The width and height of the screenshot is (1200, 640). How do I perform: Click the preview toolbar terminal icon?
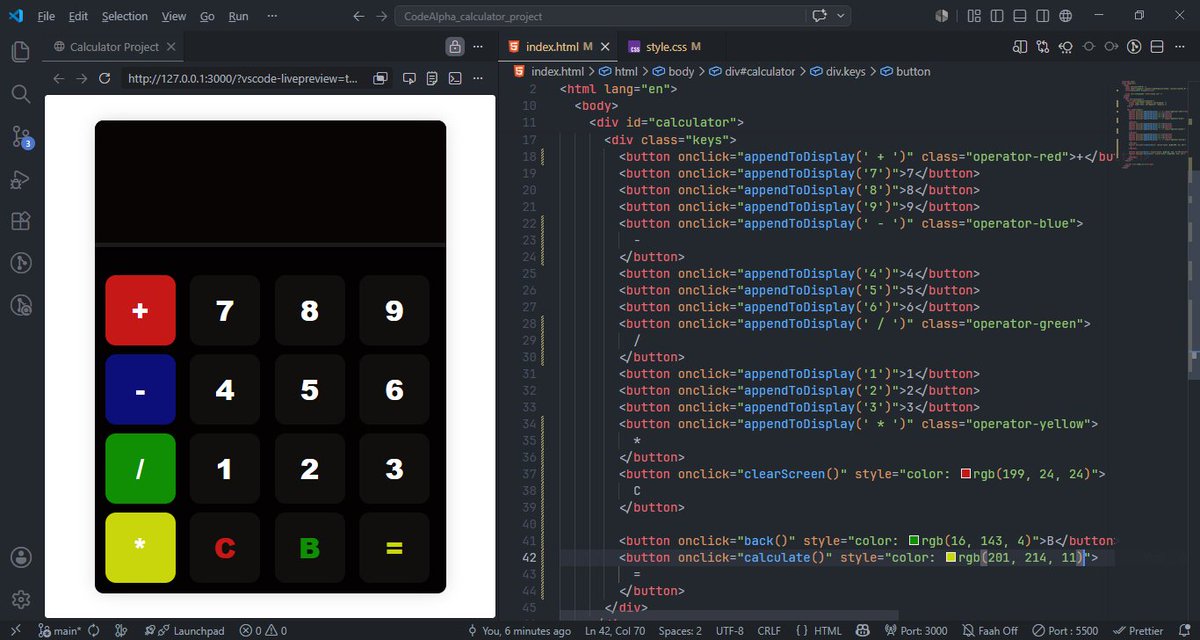point(454,78)
